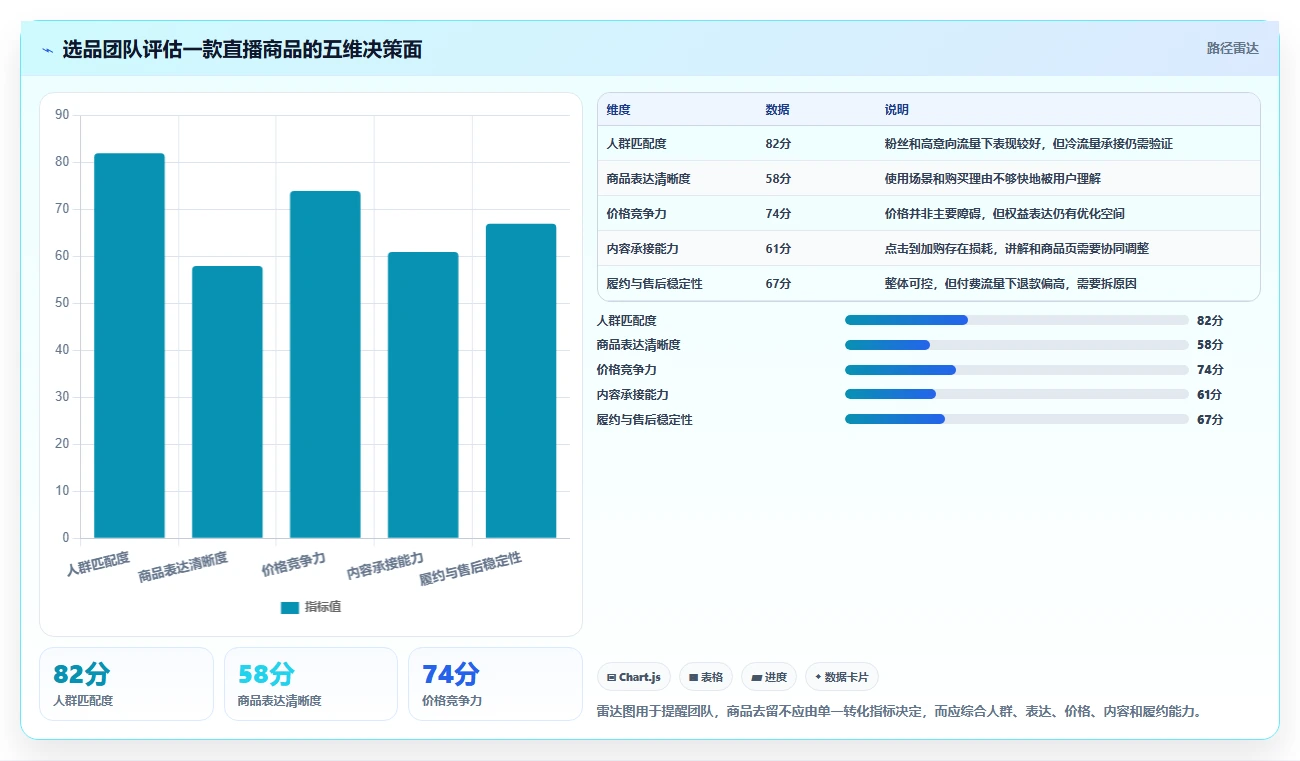This screenshot has height=761, width=1300.
Task: Click the 表格 tag chip
Action: (706, 677)
